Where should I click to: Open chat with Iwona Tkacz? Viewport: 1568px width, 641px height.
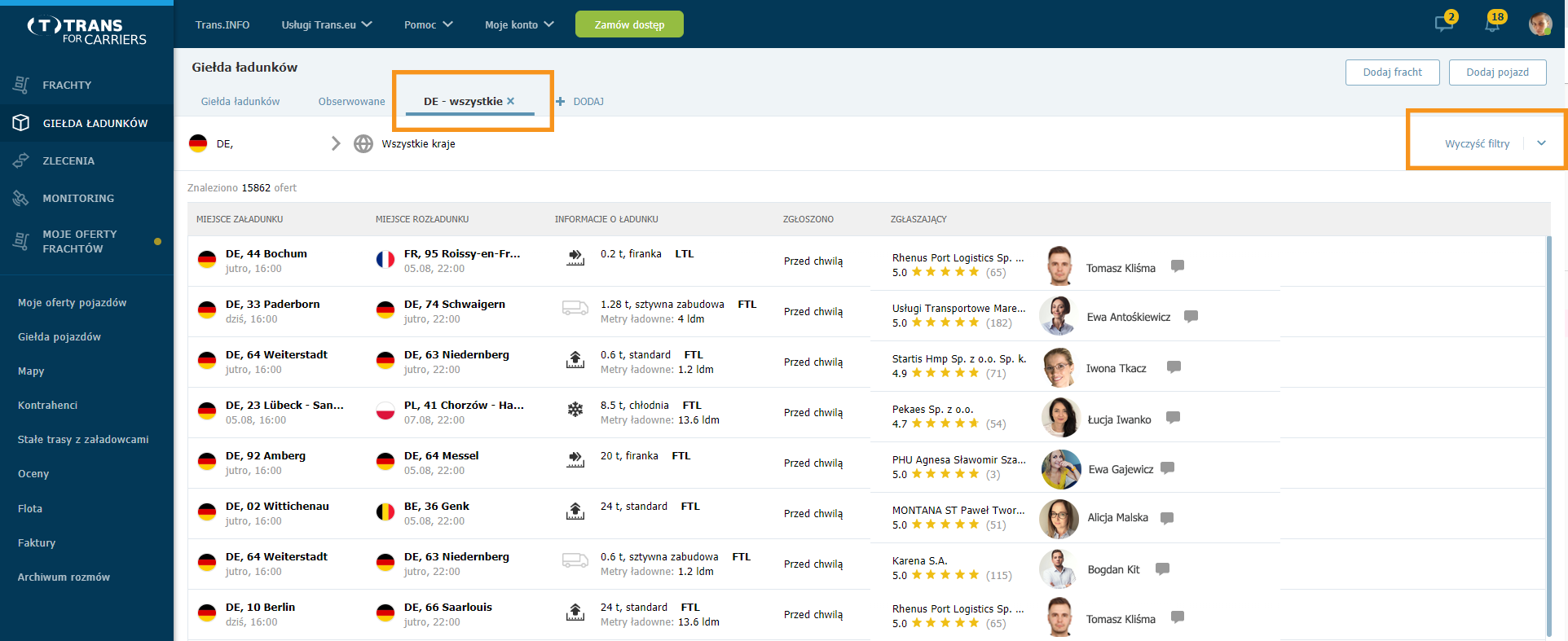(x=1174, y=367)
